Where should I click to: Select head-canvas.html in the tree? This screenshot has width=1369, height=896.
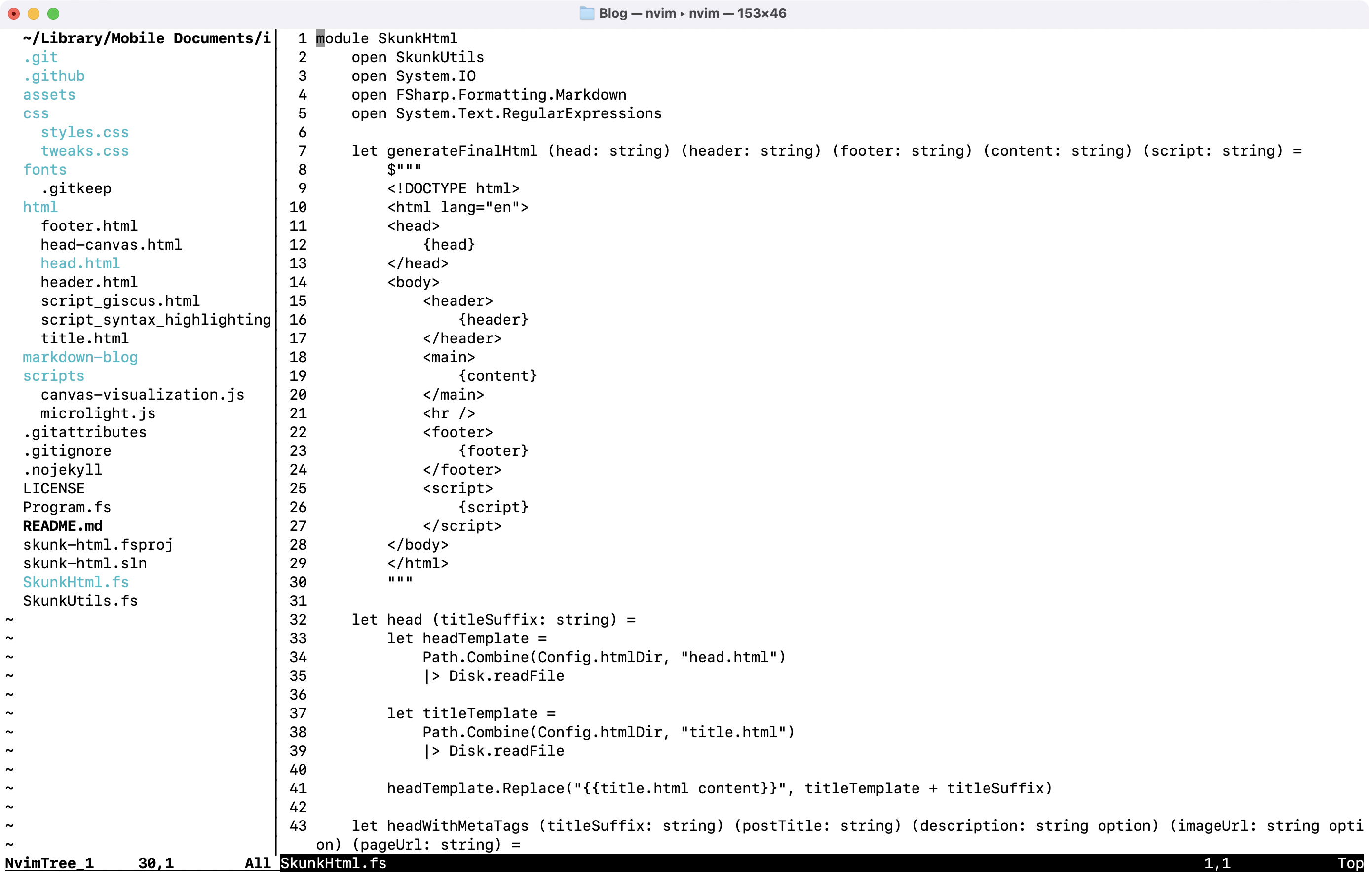[x=111, y=244]
